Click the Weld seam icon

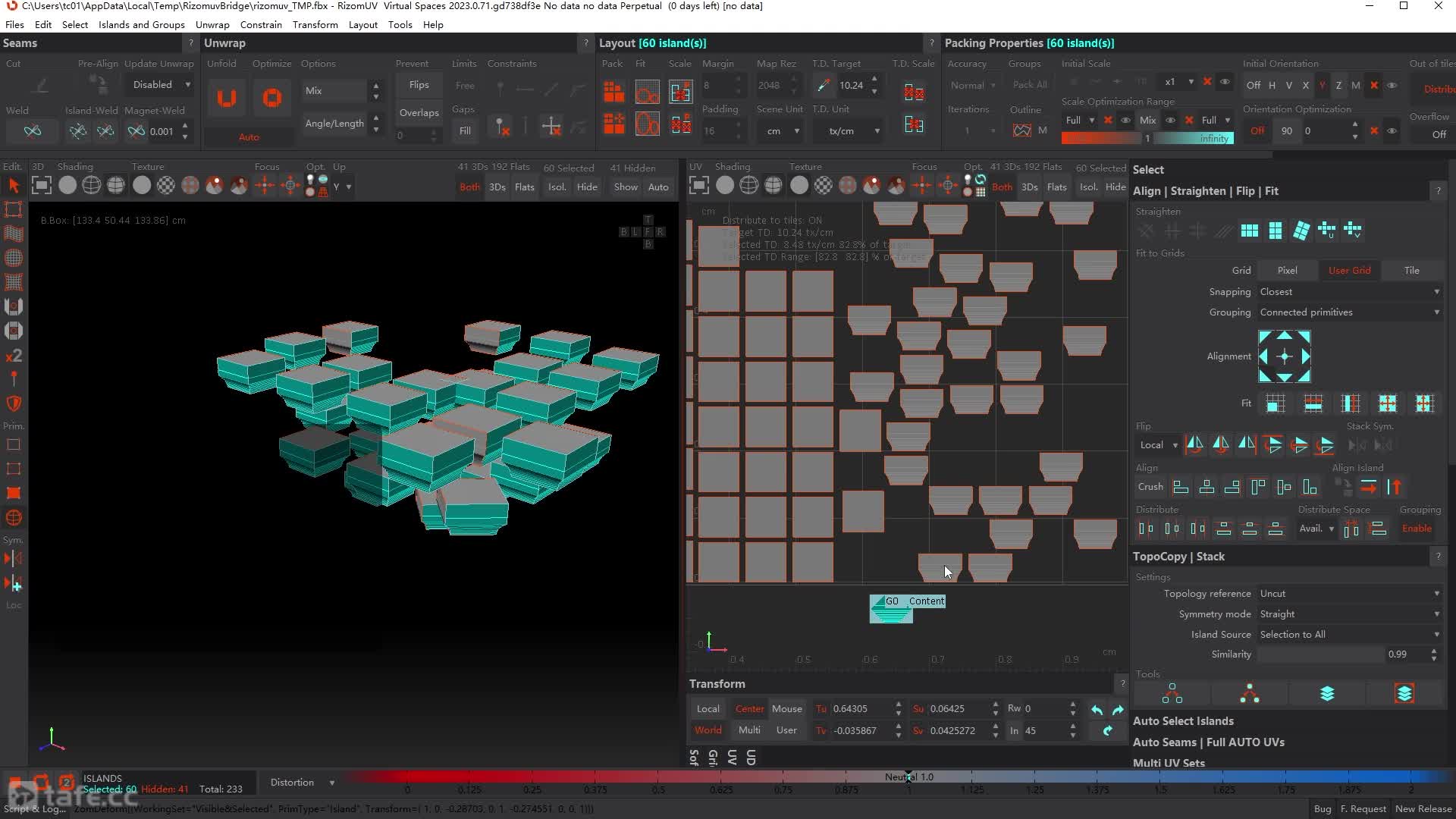pos(33,131)
